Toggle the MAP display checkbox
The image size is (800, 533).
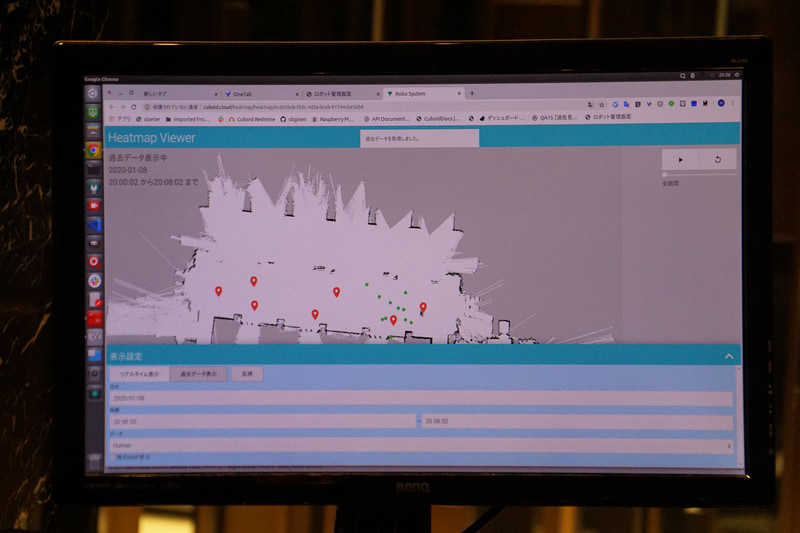point(113,458)
